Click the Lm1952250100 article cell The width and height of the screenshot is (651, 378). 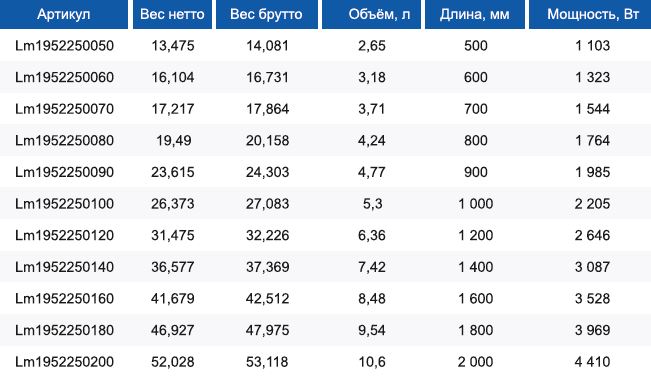[64, 204]
